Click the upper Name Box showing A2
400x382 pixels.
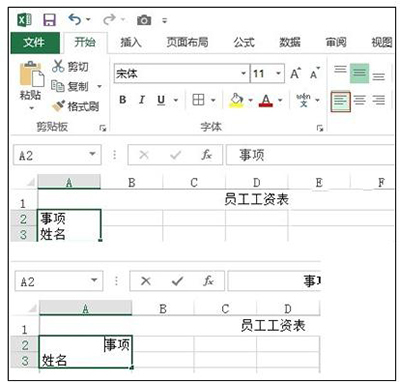(x=57, y=155)
